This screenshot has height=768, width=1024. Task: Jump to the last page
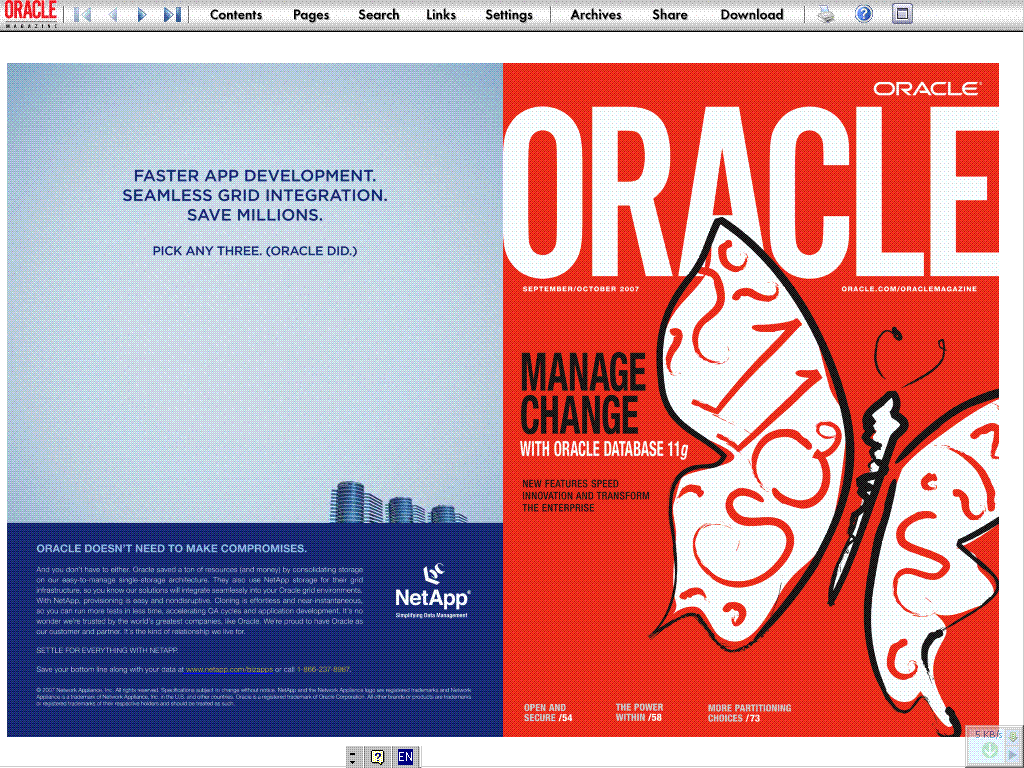pyautogui.click(x=172, y=15)
